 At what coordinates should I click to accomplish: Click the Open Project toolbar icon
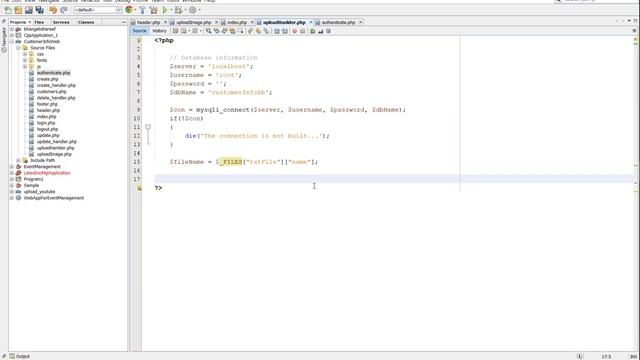click(x=29, y=10)
